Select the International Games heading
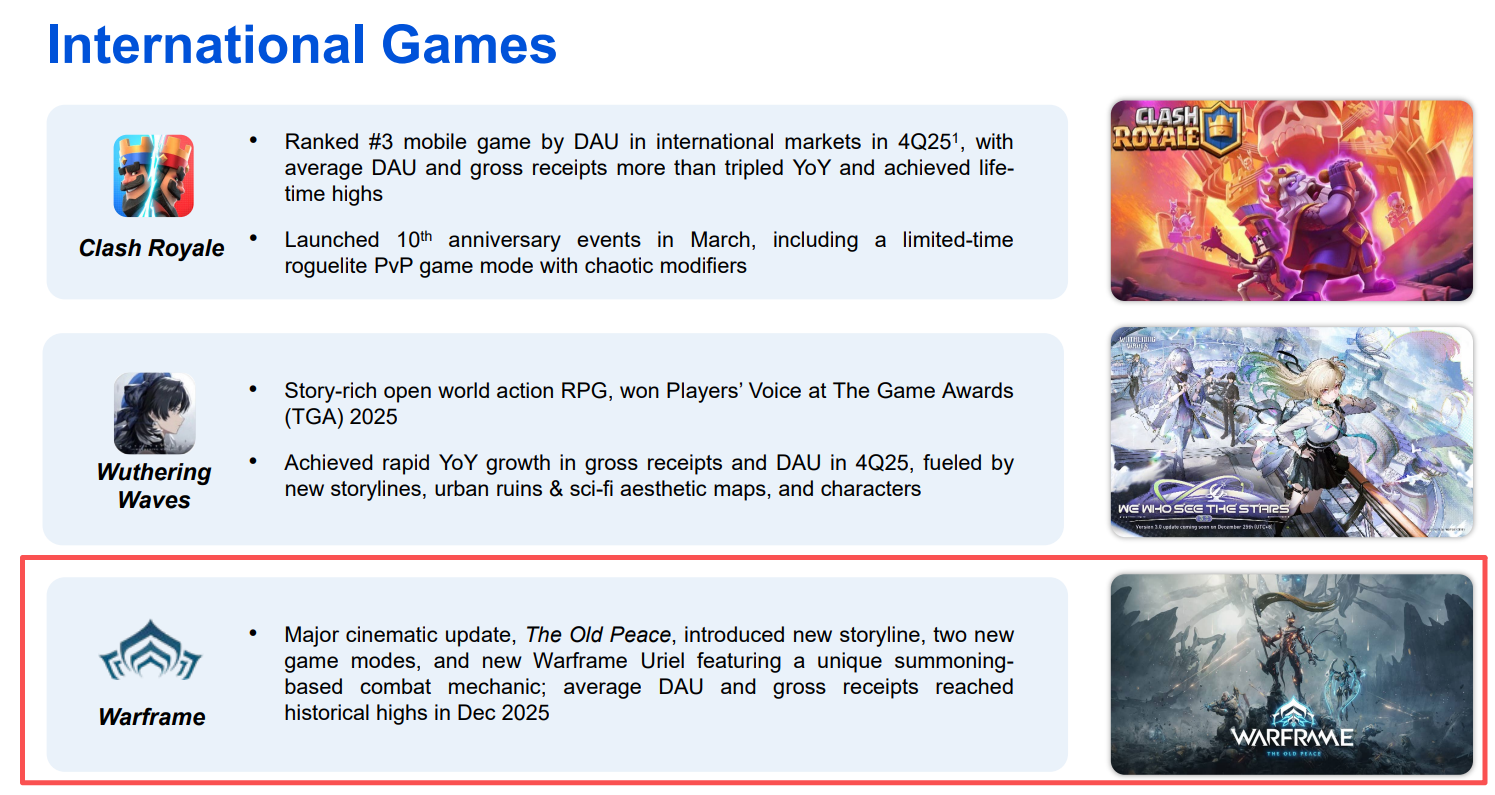The height and width of the screenshot is (795, 1495). pyautogui.click(x=302, y=45)
